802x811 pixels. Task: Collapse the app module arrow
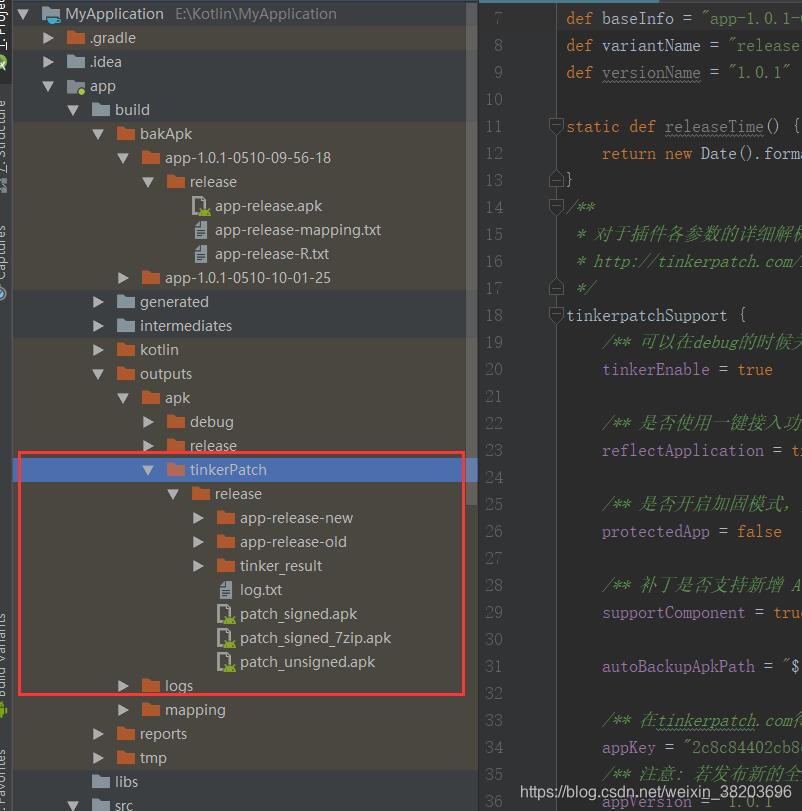(x=49, y=86)
